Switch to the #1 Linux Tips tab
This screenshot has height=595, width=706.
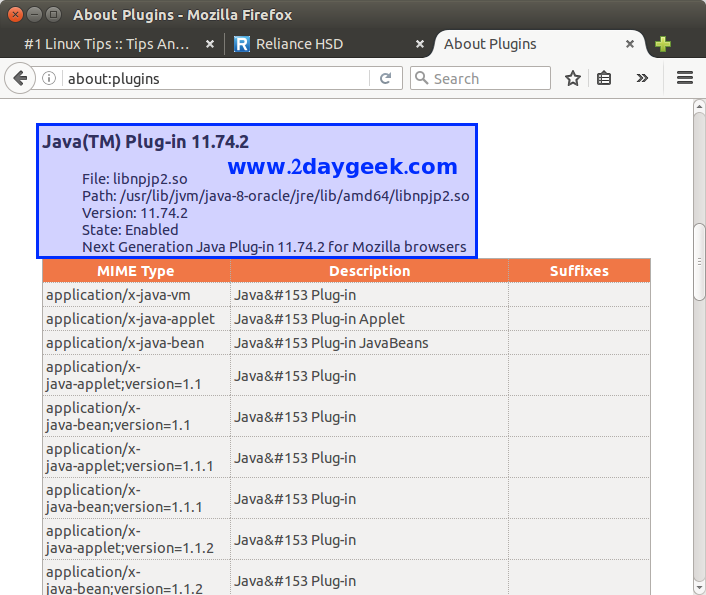106,44
